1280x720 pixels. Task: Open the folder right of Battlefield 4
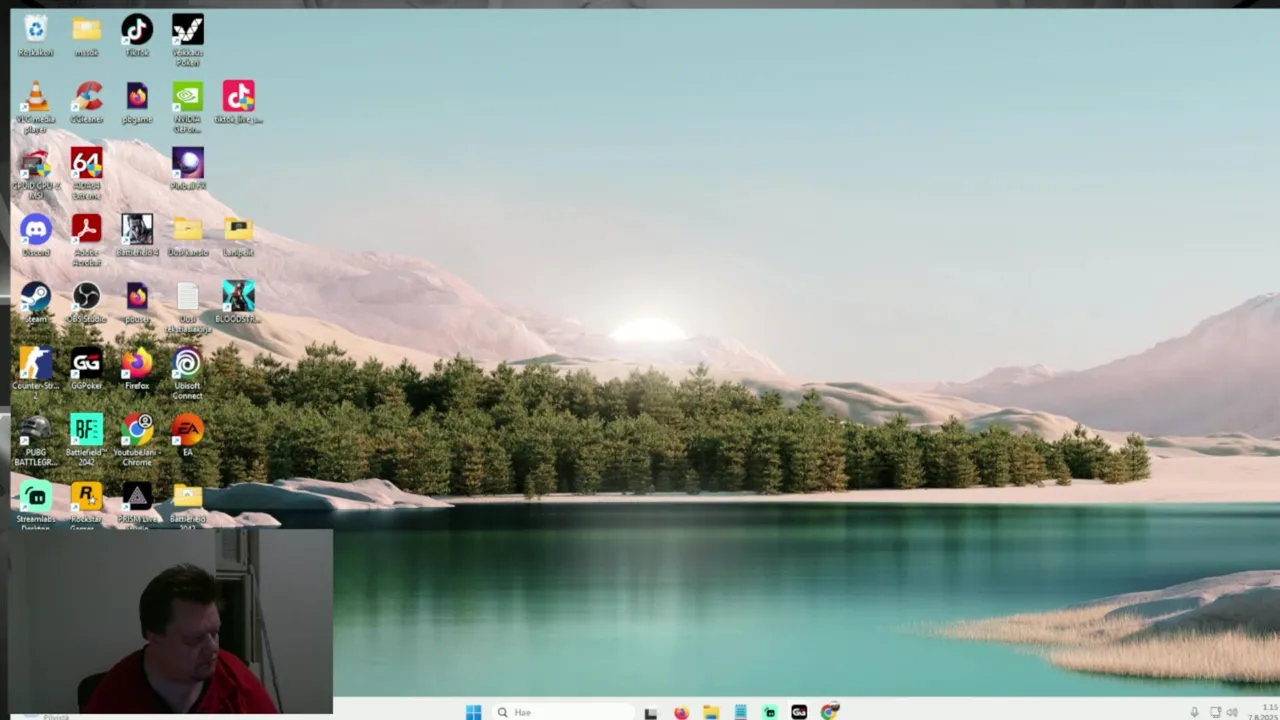pos(188,235)
